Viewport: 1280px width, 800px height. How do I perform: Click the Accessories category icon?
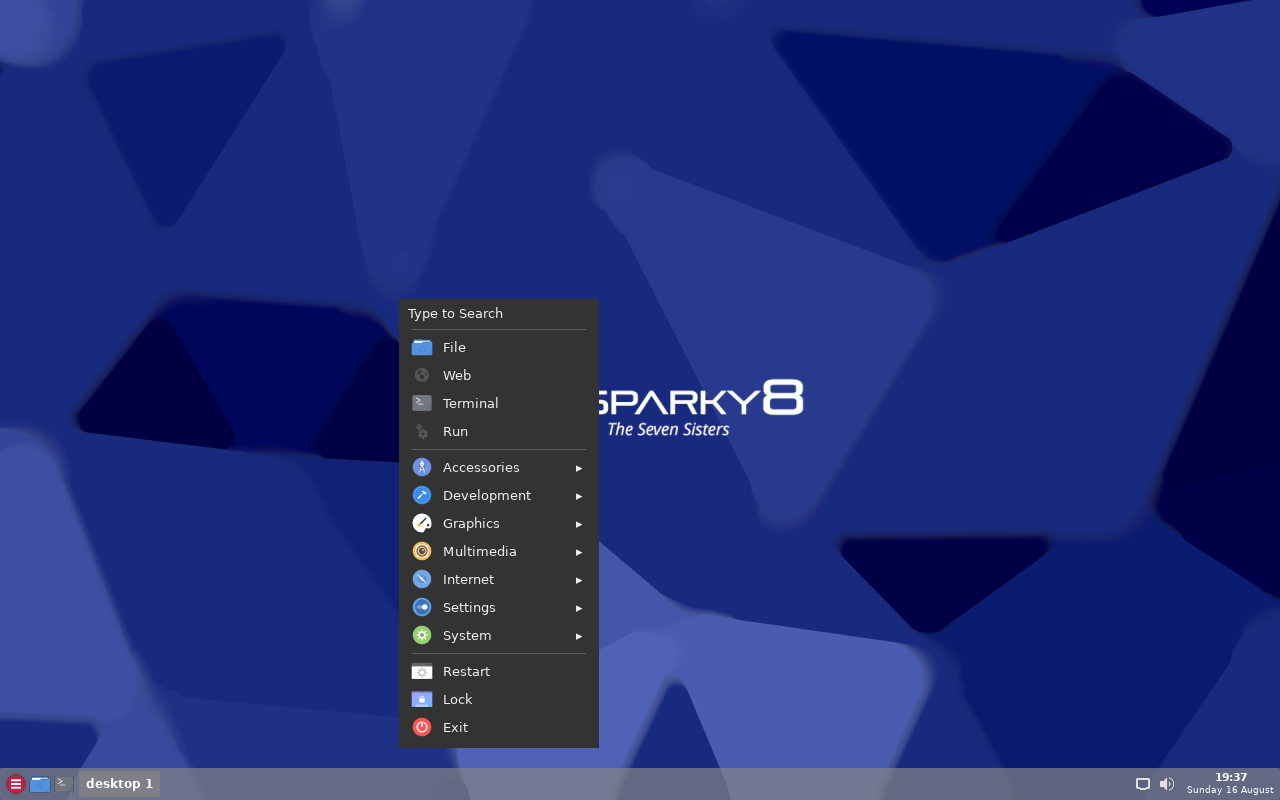422,467
